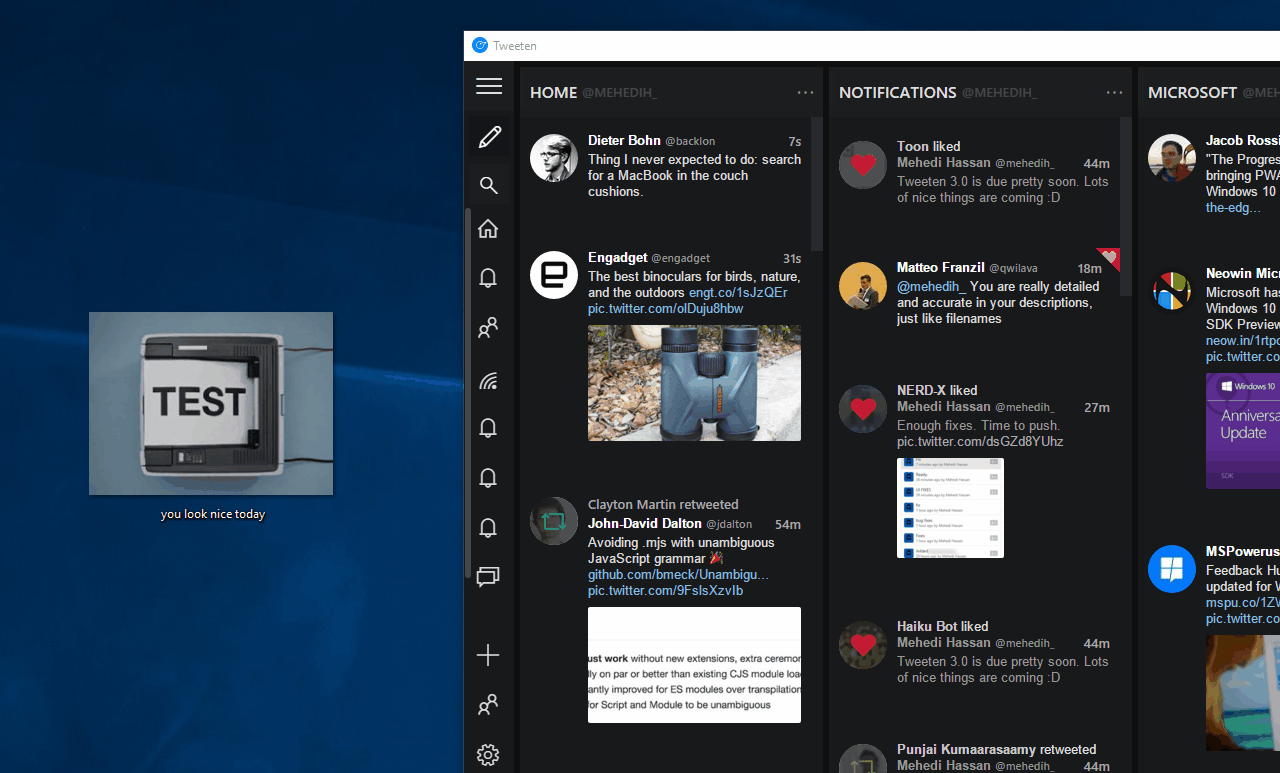The width and height of the screenshot is (1280, 773).
Task: Click the 'Punjai Kumaarasaamy retweeted' label
Action: (997, 750)
